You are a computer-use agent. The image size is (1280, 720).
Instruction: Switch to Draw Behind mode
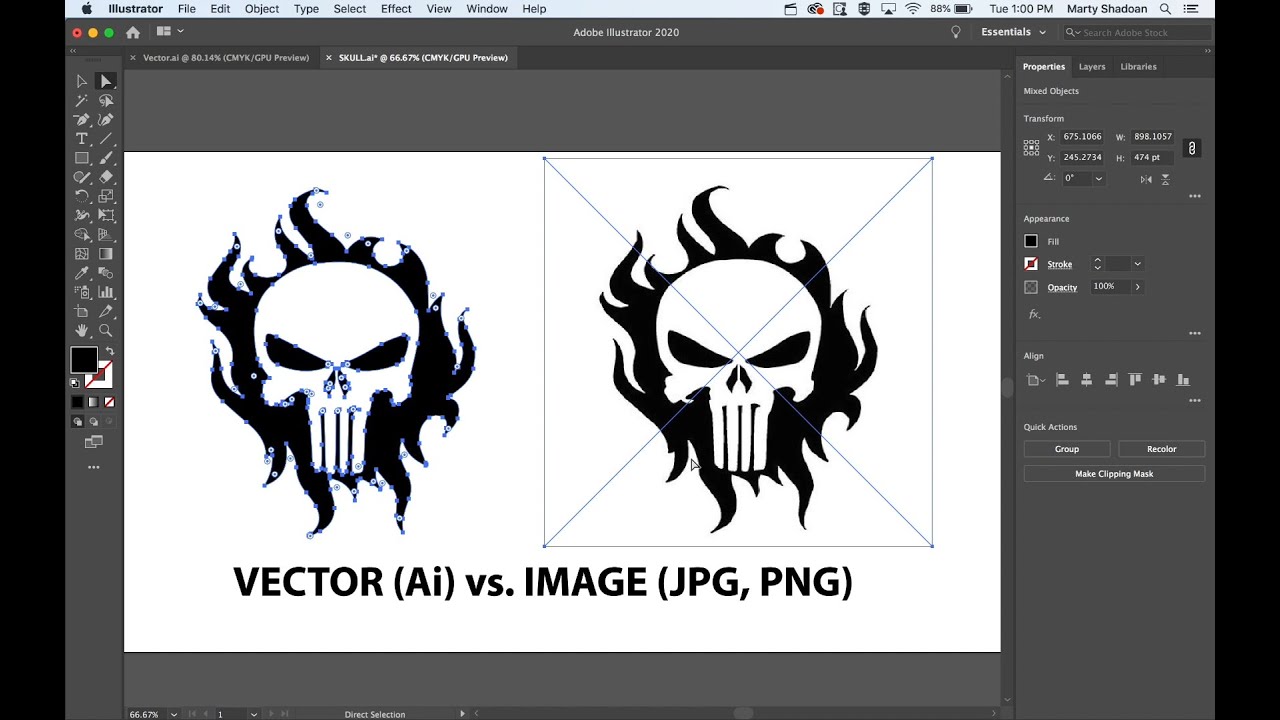pos(94,422)
